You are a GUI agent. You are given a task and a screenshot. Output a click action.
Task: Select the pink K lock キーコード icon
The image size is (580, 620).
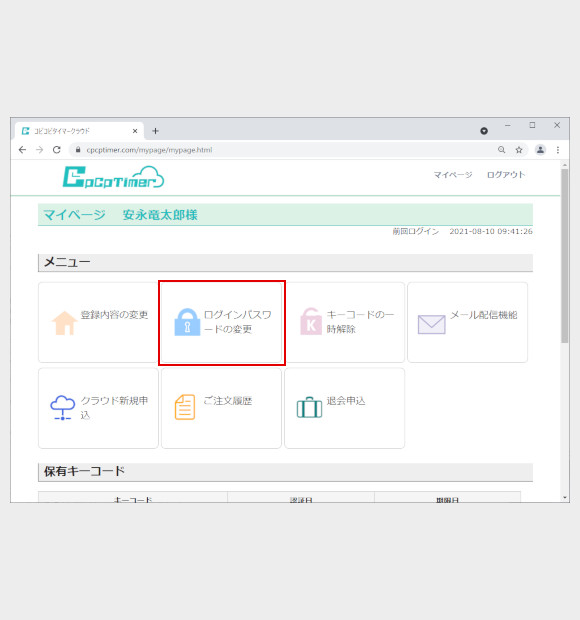(x=311, y=321)
